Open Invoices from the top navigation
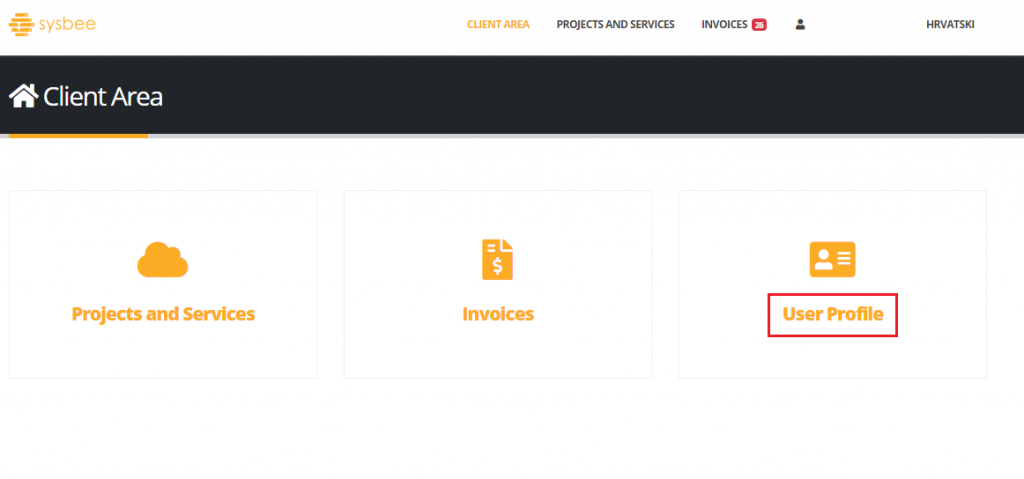 (x=724, y=25)
